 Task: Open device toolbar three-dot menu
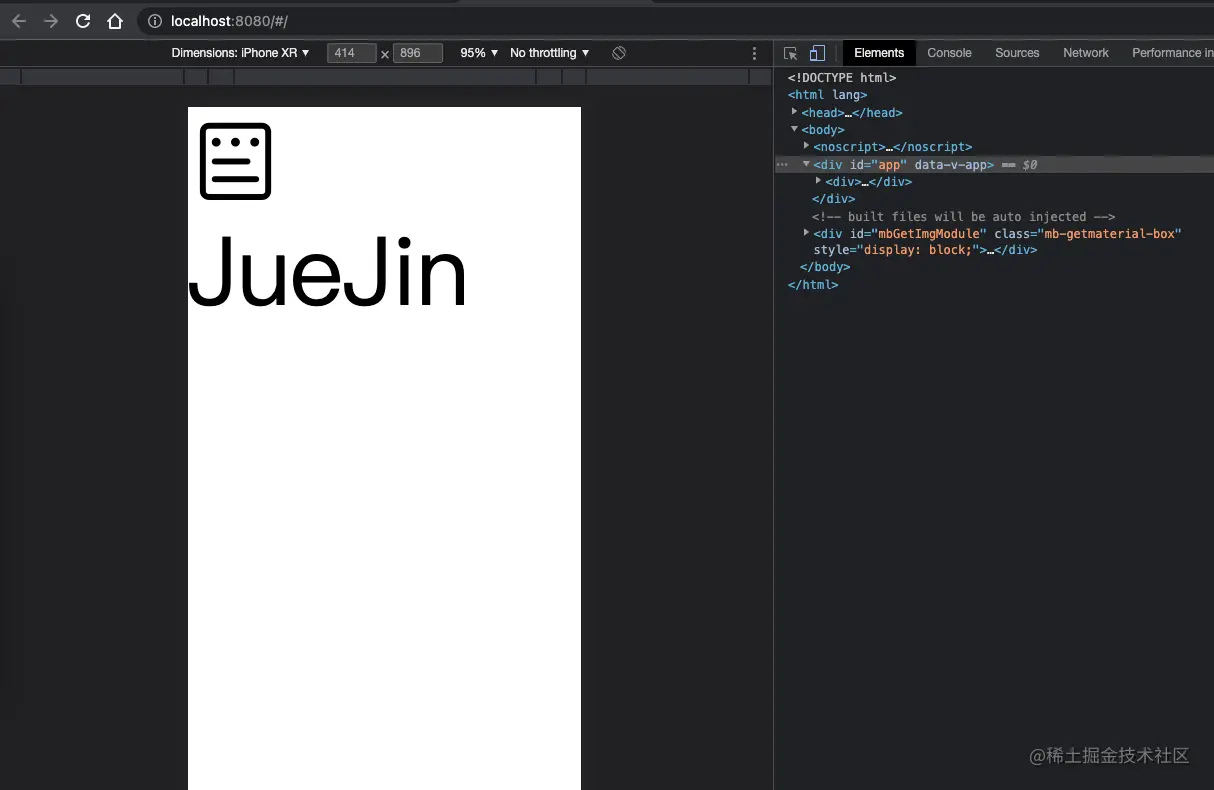point(754,53)
